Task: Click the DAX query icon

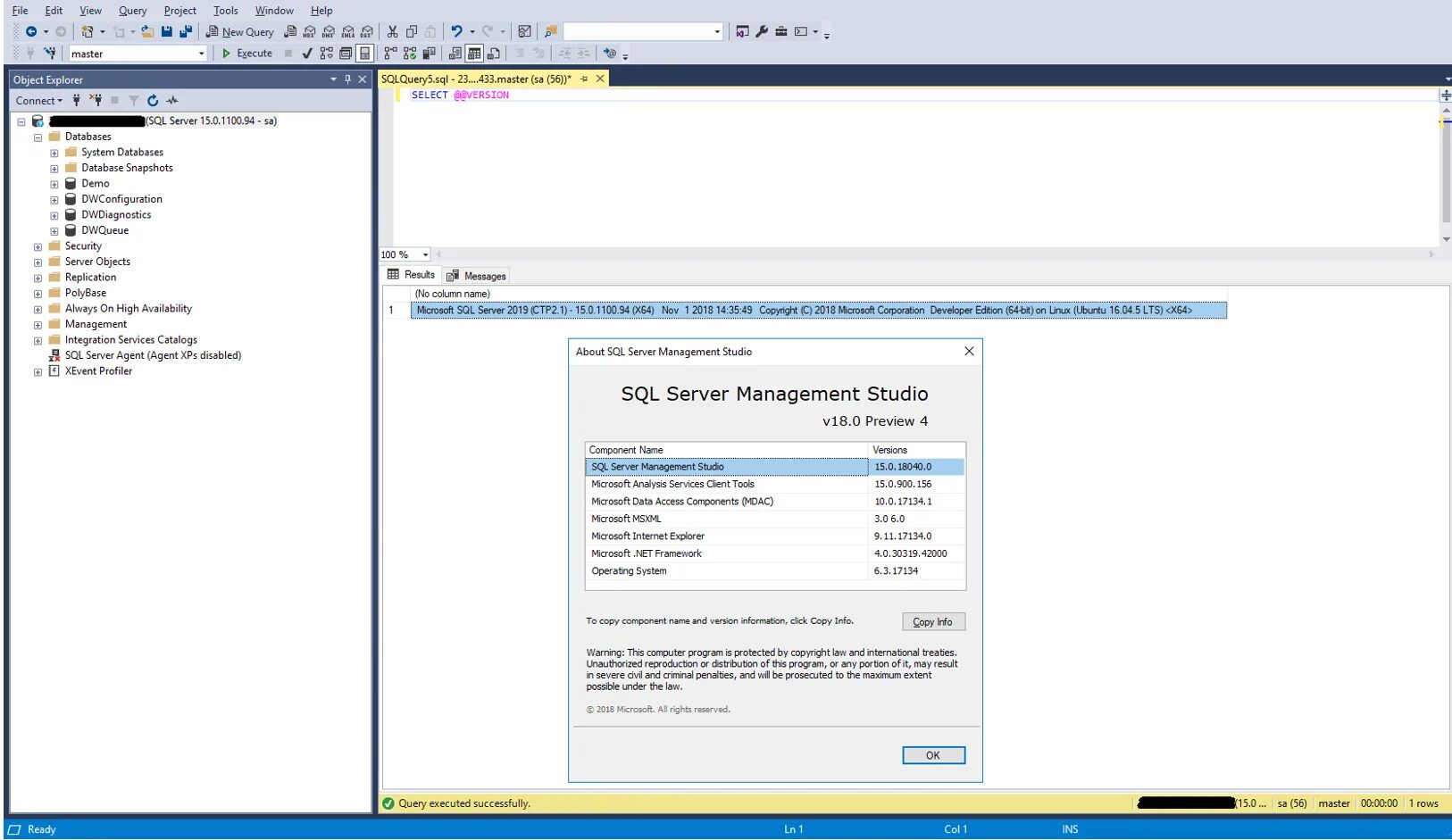Action: (x=366, y=31)
